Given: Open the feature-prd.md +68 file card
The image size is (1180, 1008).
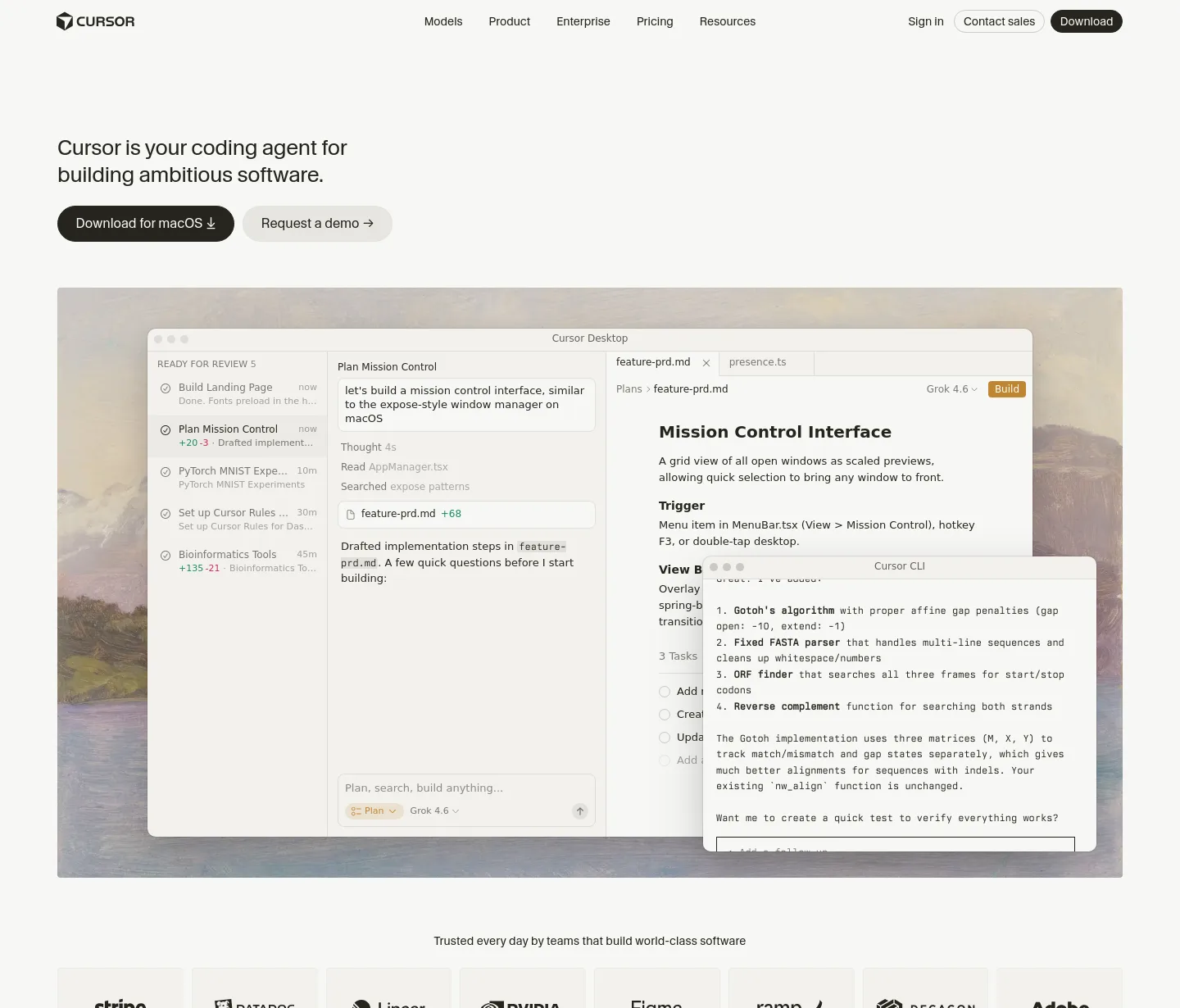Looking at the screenshot, I should (466, 515).
